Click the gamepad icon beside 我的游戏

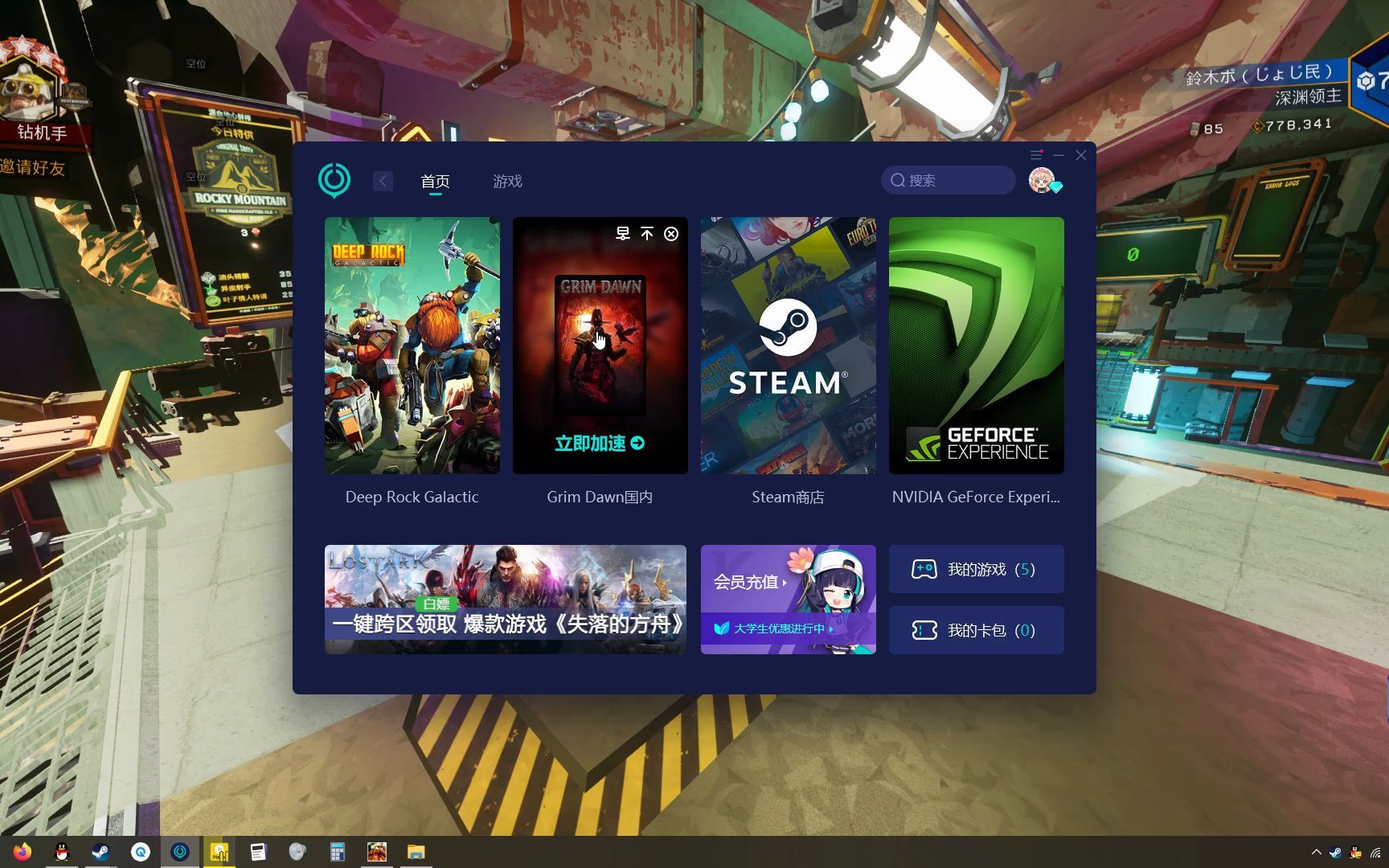pyautogui.click(x=924, y=569)
